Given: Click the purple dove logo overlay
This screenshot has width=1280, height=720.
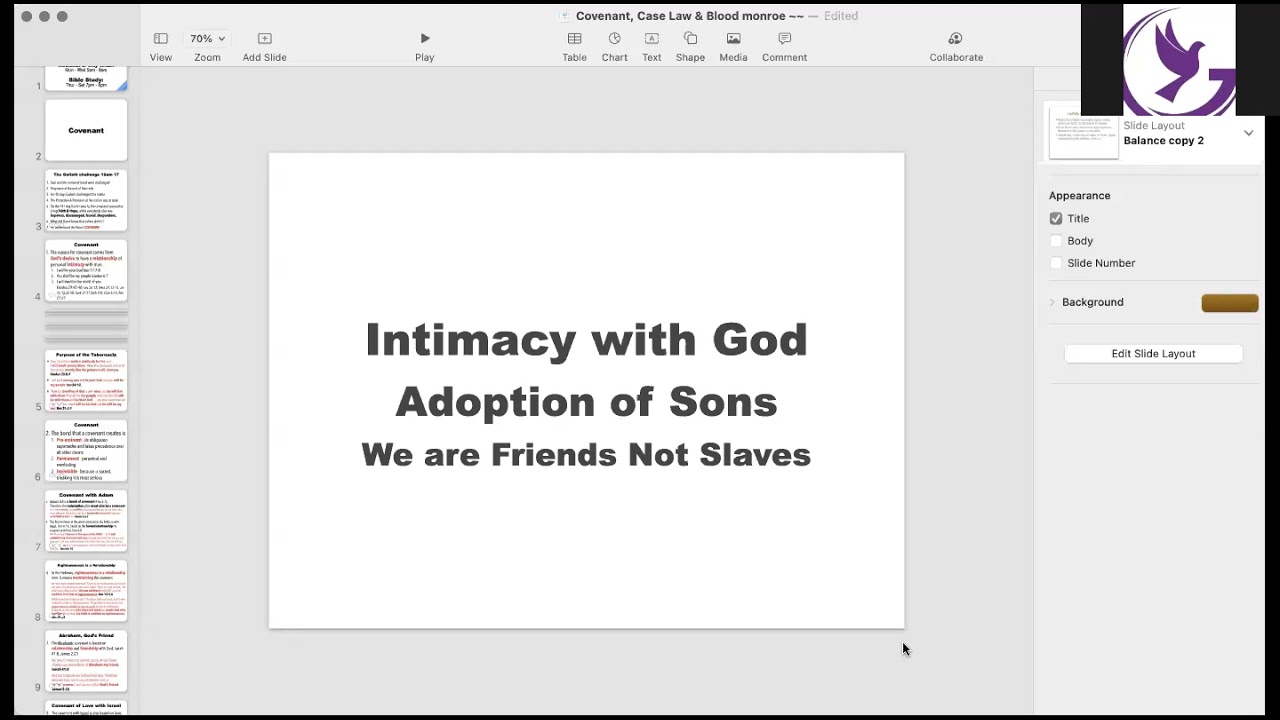Looking at the screenshot, I should [x=1179, y=60].
